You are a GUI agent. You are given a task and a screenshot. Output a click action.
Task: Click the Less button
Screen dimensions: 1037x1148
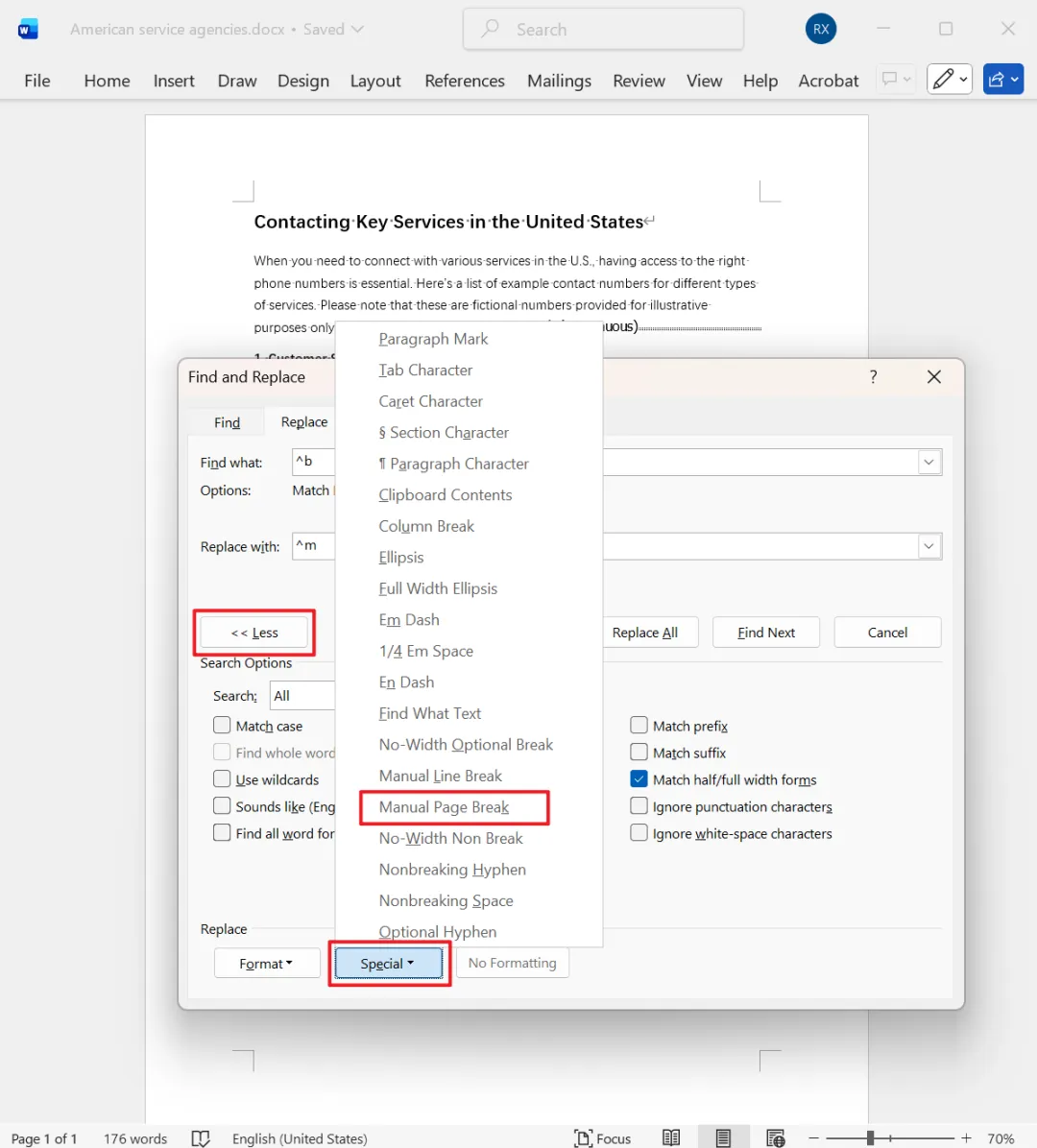tap(254, 633)
